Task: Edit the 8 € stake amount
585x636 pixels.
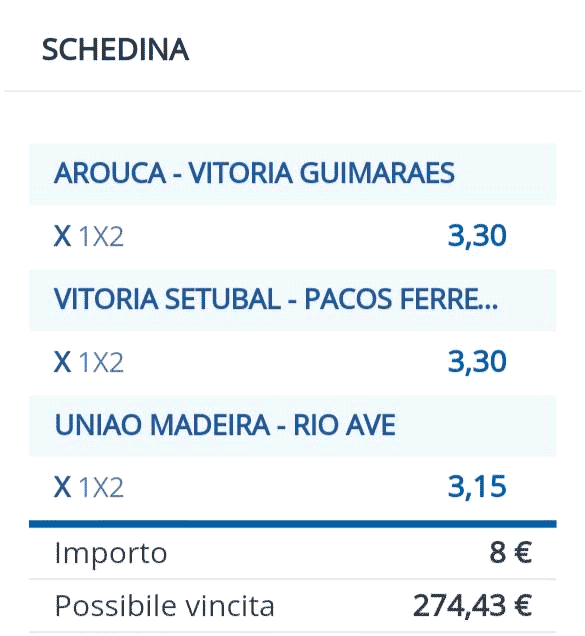Action: [x=510, y=552]
